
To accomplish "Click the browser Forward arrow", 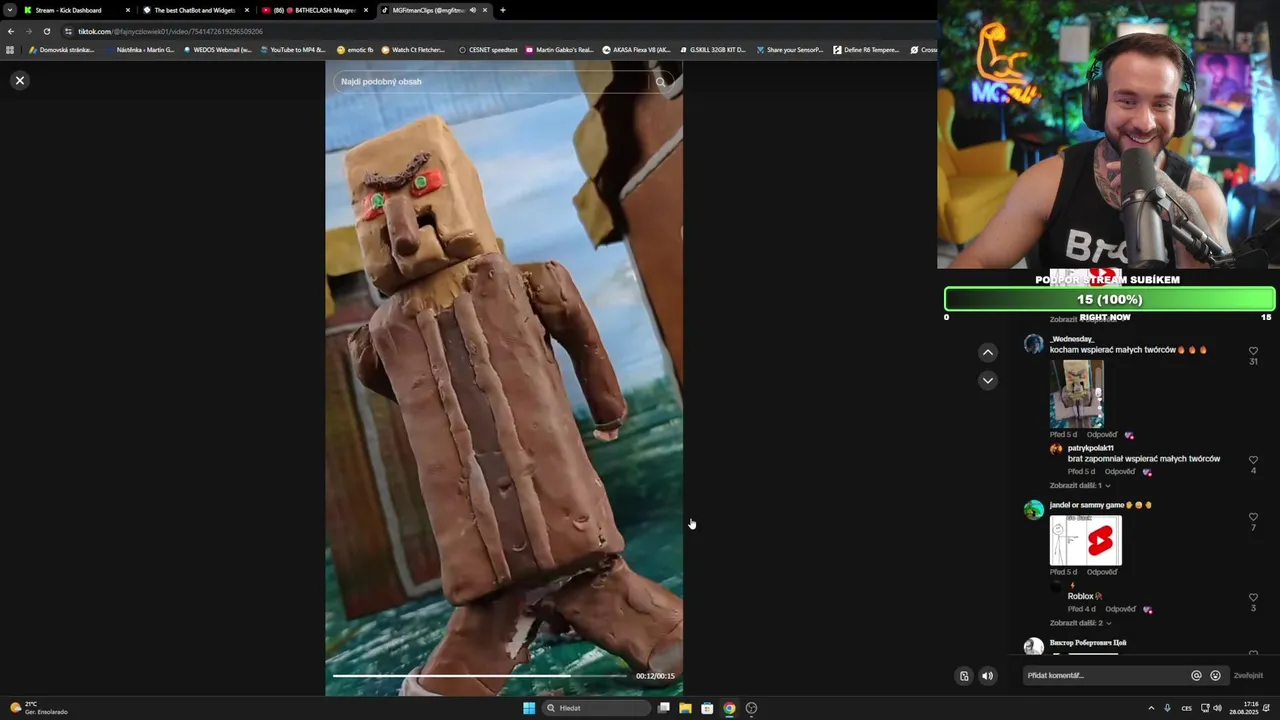I will (28, 31).
